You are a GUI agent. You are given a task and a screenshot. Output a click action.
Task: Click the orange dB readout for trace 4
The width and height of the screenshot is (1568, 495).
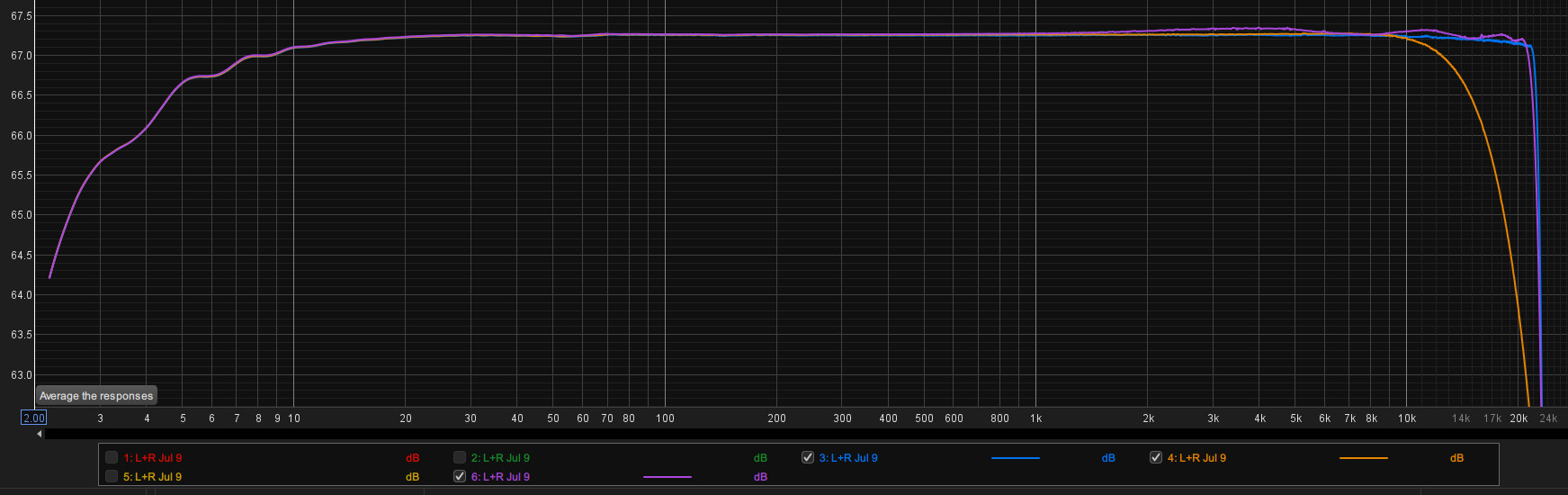[1456, 458]
